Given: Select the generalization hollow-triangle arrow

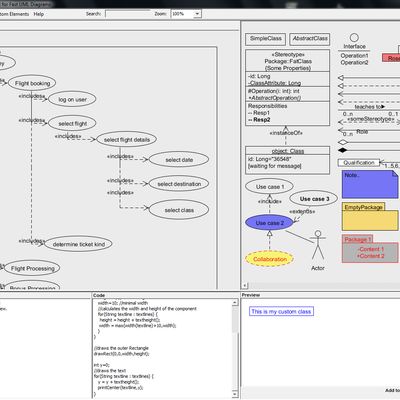Looking at the screenshot, I should pyautogui.click(x=369, y=78).
